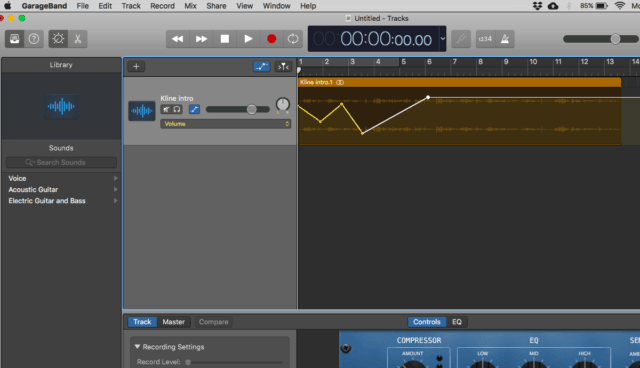The height and width of the screenshot is (368, 640).
Task: Open the Library panel button
Action: (x=14, y=39)
